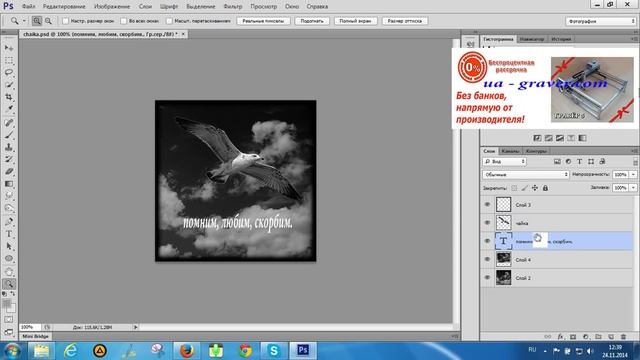The height and width of the screenshot is (360, 640).
Task: Select the Dodge tool
Action: pos(9,208)
